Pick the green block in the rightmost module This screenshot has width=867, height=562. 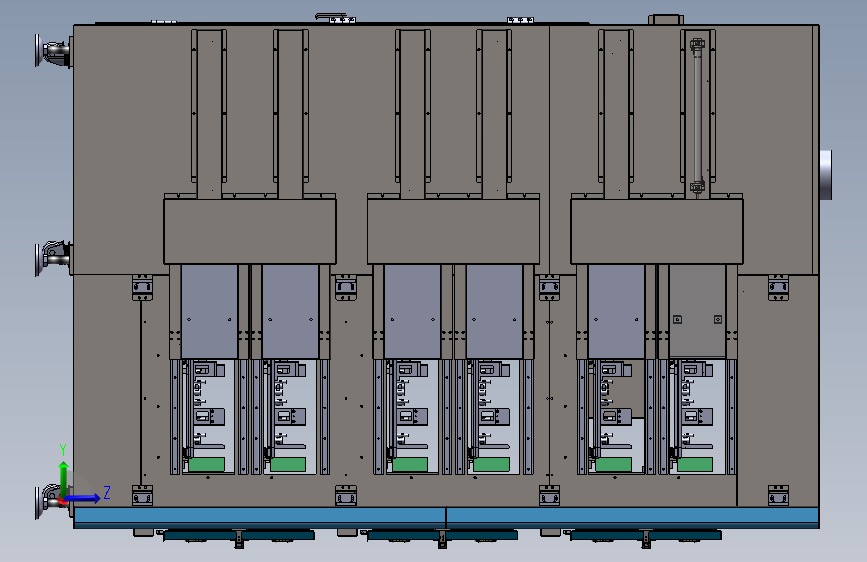[695, 464]
